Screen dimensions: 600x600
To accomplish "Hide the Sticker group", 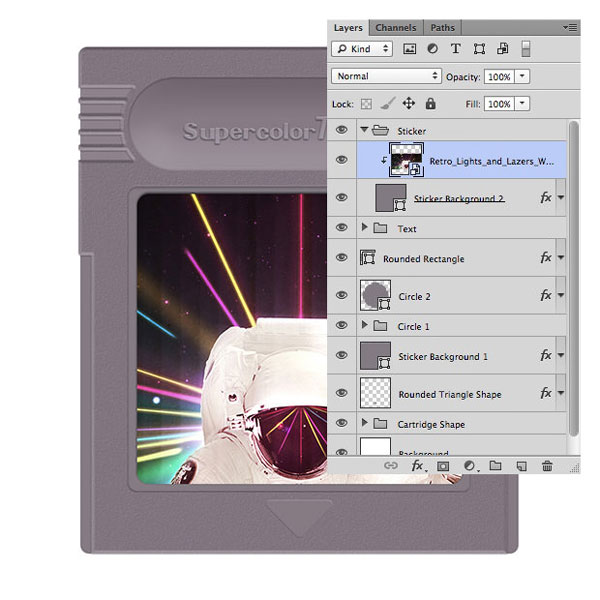I will pos(342,130).
